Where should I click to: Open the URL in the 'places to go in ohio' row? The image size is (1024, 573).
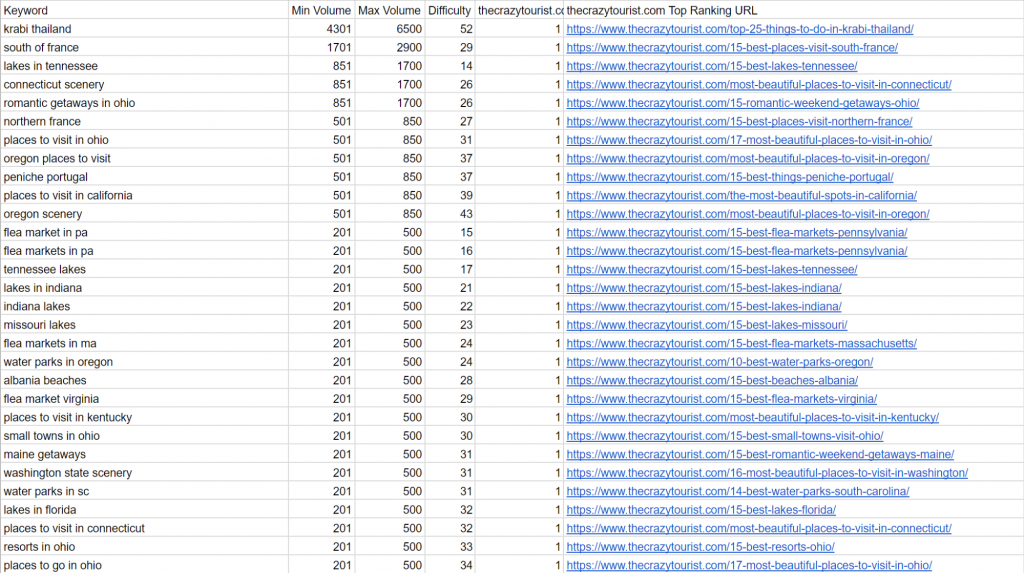click(749, 566)
